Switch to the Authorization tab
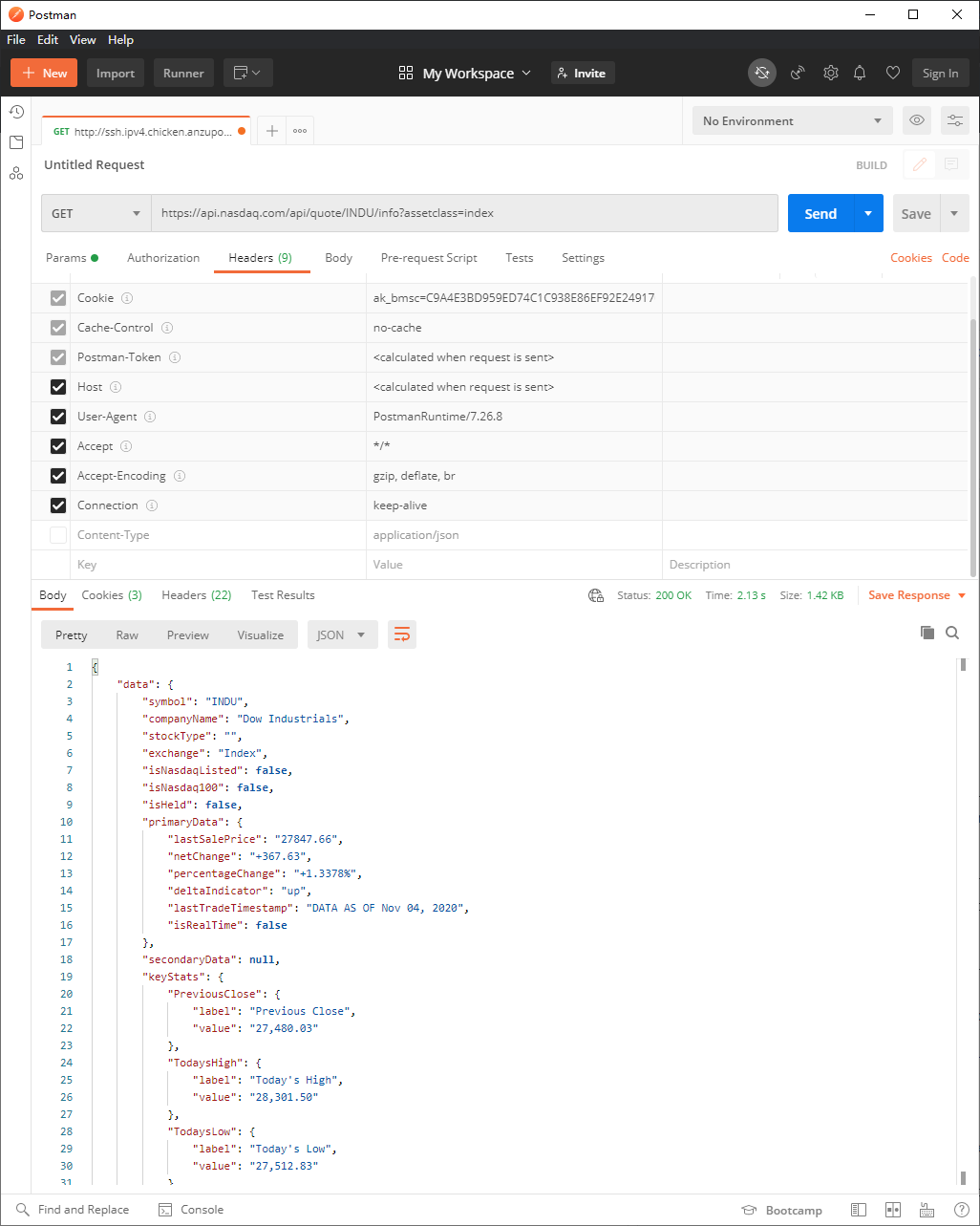 pos(163,258)
